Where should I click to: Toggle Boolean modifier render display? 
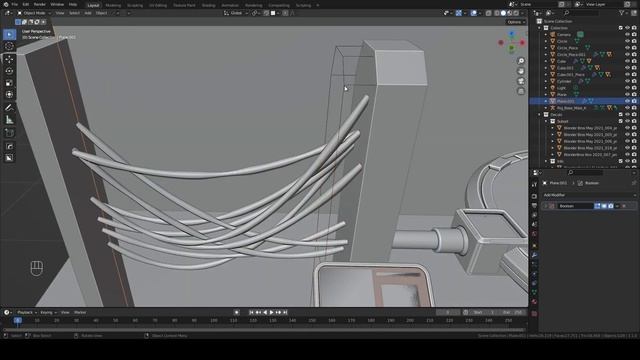pyautogui.click(x=611, y=206)
